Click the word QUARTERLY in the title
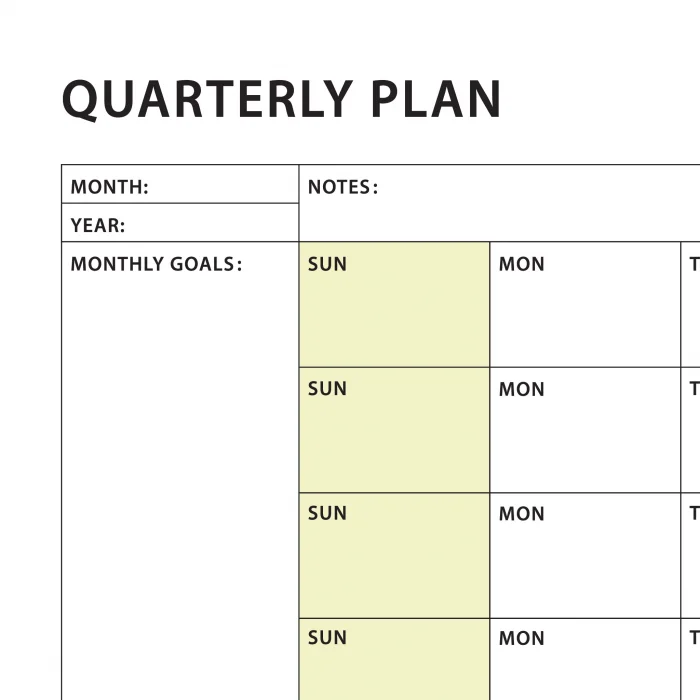Screen dimensions: 700x700 click(207, 99)
